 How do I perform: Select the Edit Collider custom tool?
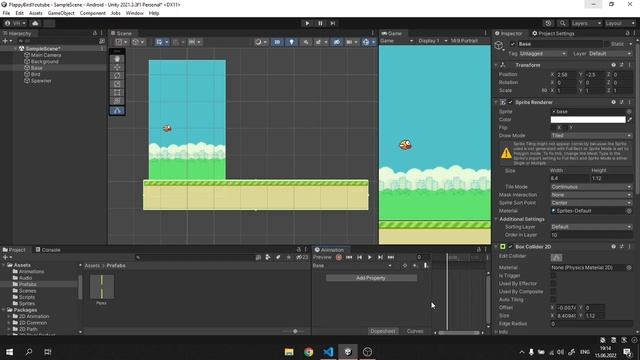117,111
